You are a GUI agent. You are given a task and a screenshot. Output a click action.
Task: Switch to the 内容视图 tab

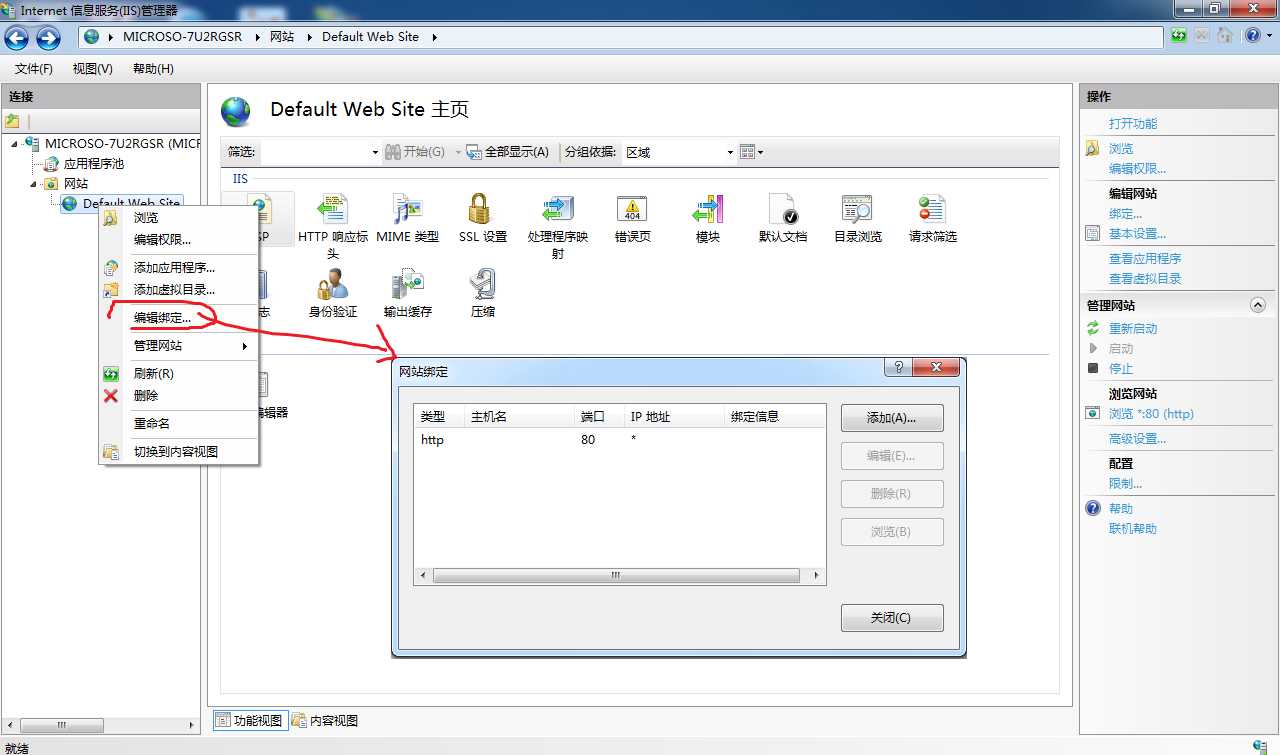(x=325, y=720)
